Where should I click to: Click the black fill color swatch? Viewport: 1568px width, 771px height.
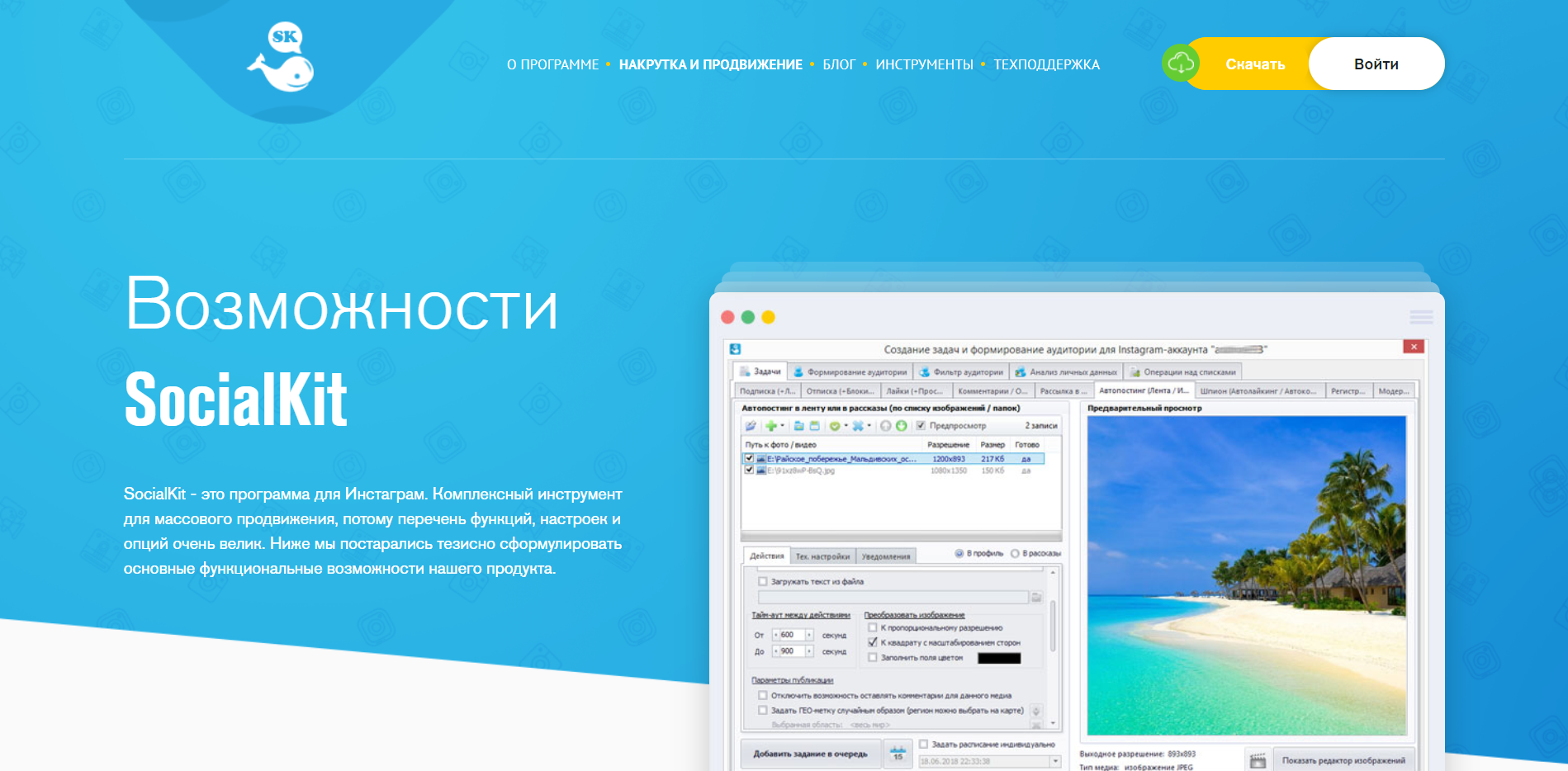pyautogui.click(x=999, y=658)
